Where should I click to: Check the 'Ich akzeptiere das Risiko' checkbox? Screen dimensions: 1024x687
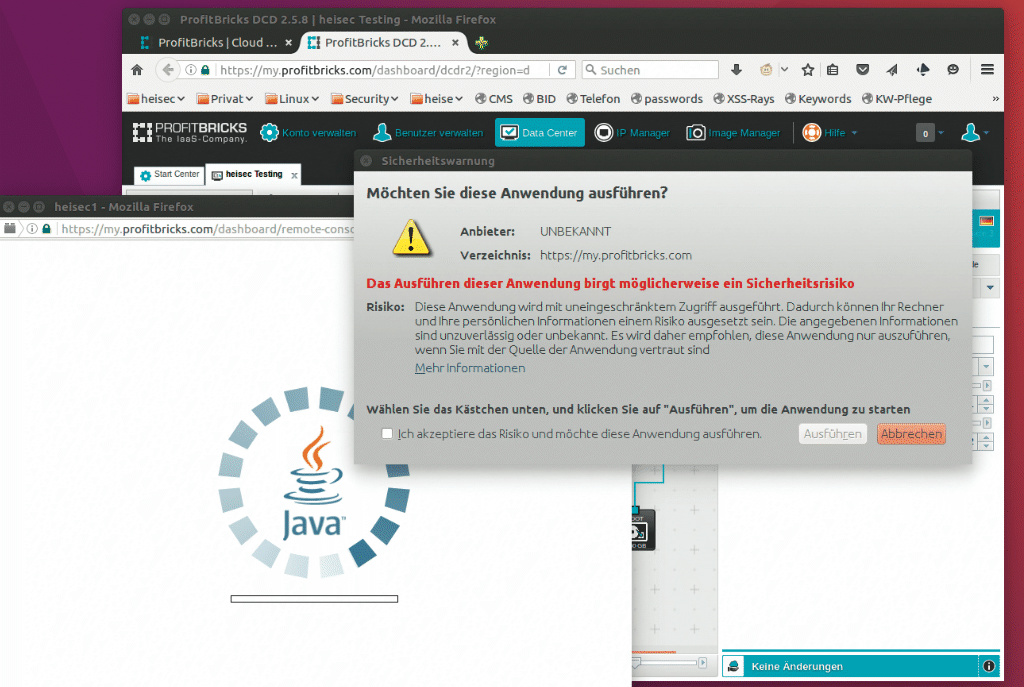tap(387, 434)
